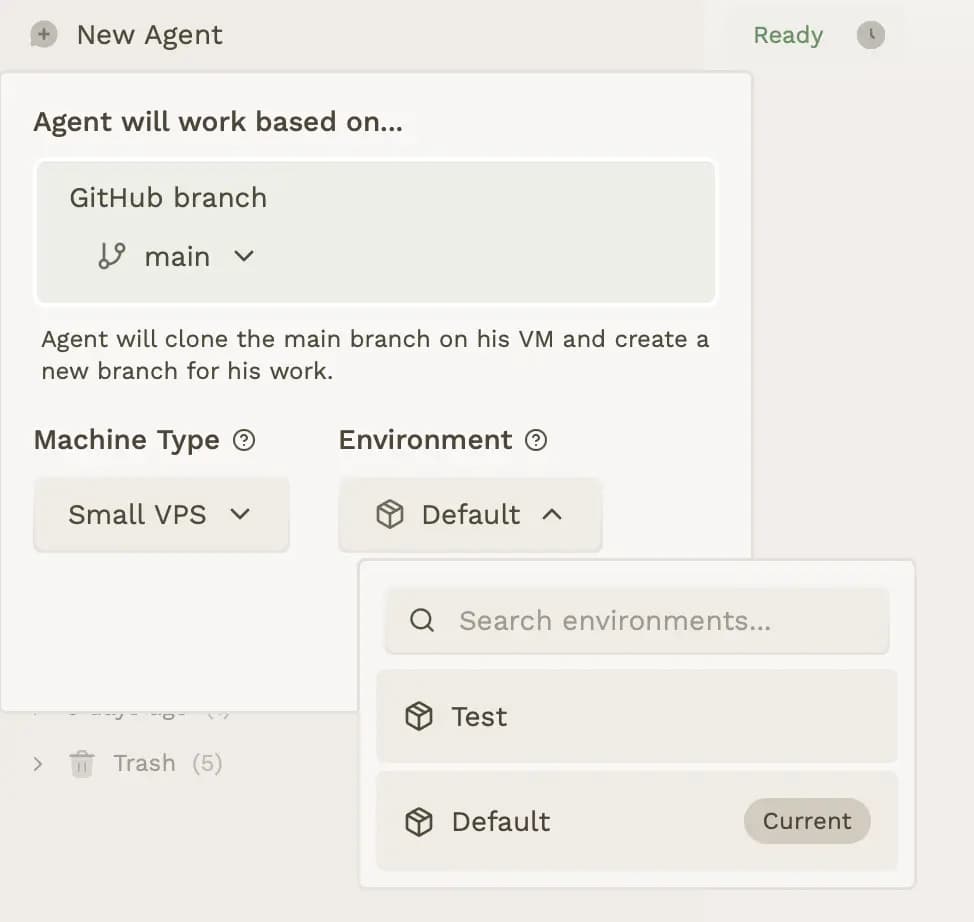Click the git branch icon

(111, 257)
